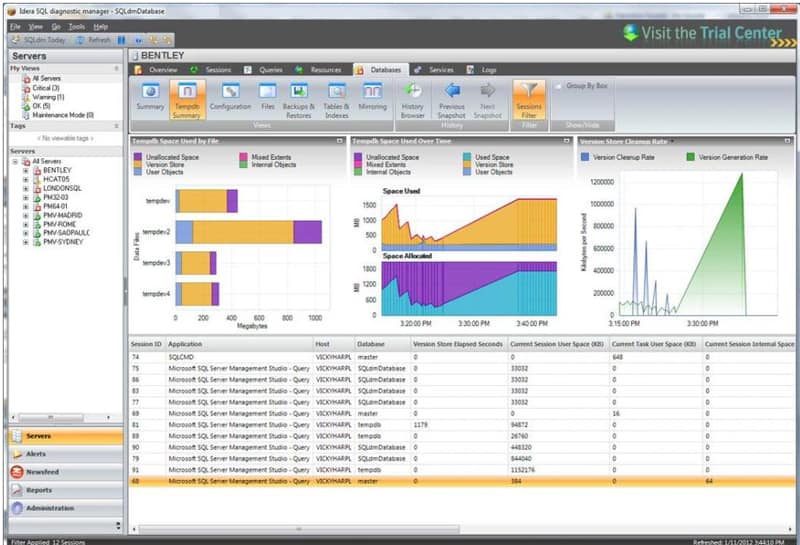The height and width of the screenshot is (545, 800).
Task: Toggle the Sessions Filter button
Action: pyautogui.click(x=529, y=100)
